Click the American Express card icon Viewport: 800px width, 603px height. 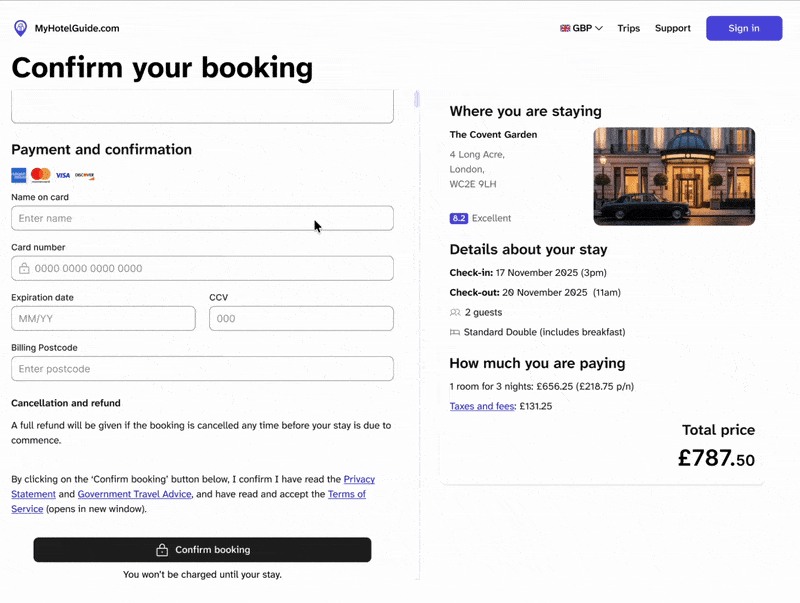[19, 175]
